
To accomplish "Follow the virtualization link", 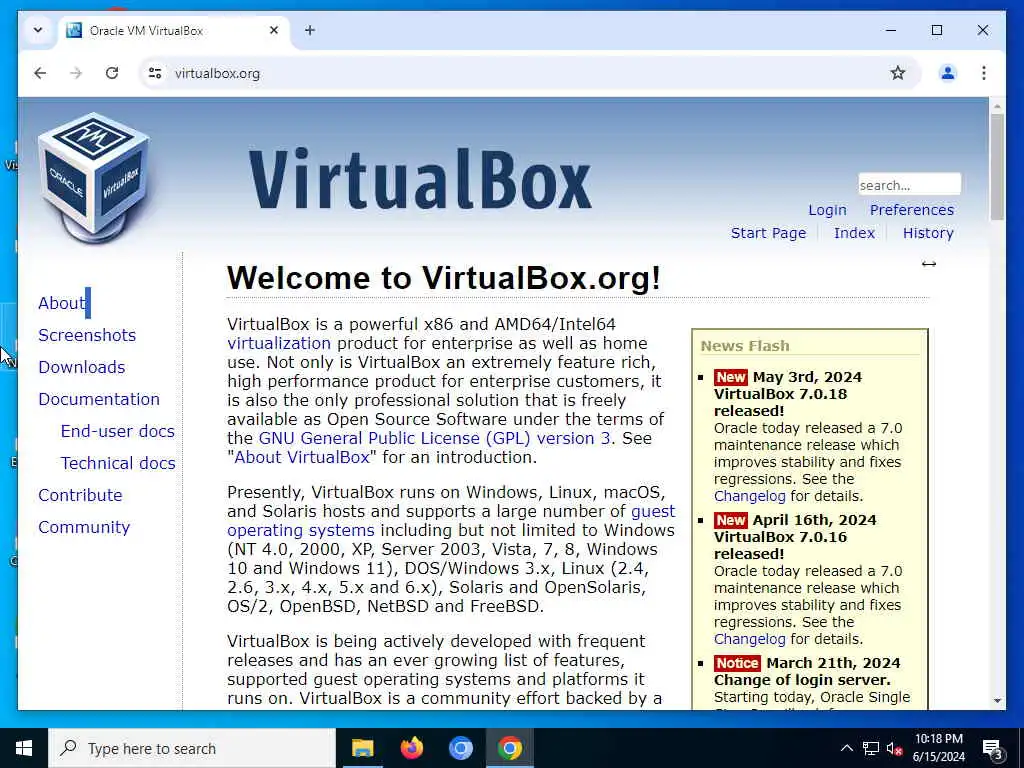I will tap(279, 344).
